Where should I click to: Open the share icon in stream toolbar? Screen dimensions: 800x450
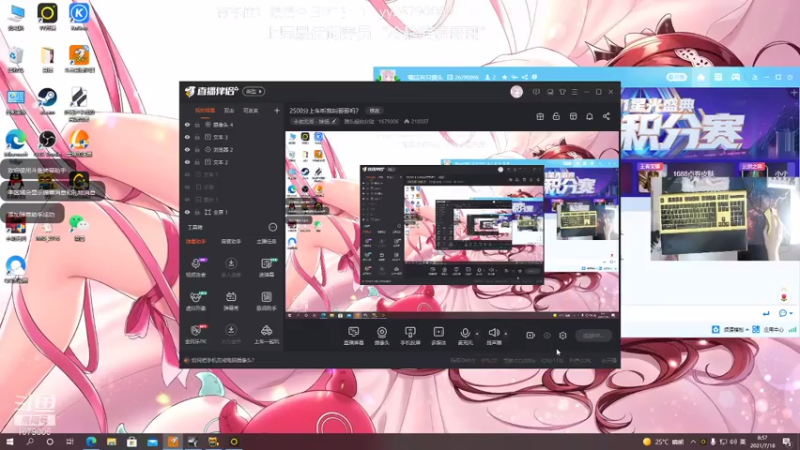click(x=606, y=116)
